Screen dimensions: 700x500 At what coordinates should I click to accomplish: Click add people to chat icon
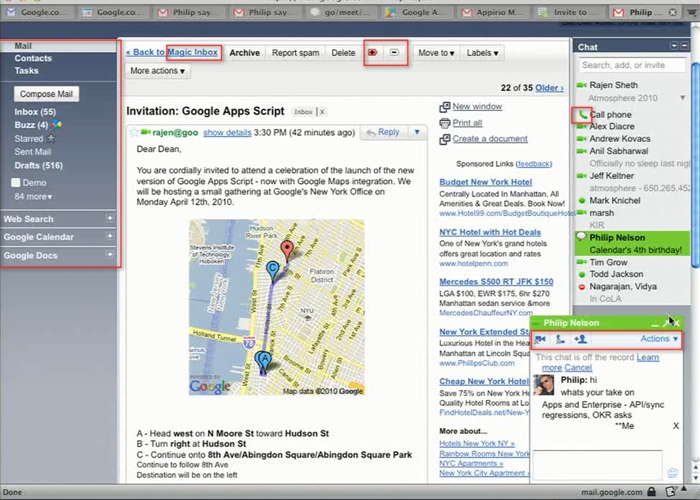pos(580,340)
